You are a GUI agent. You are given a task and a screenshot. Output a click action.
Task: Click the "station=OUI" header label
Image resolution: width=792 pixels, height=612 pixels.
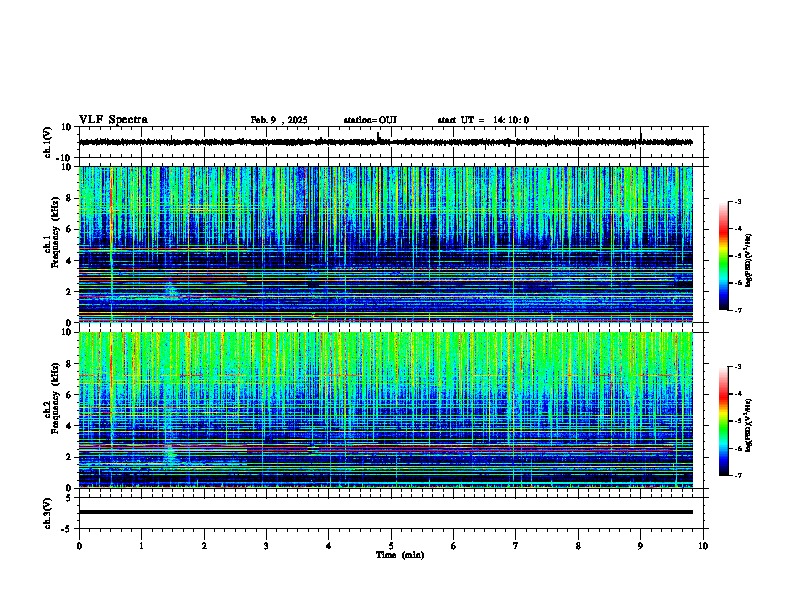pos(370,120)
